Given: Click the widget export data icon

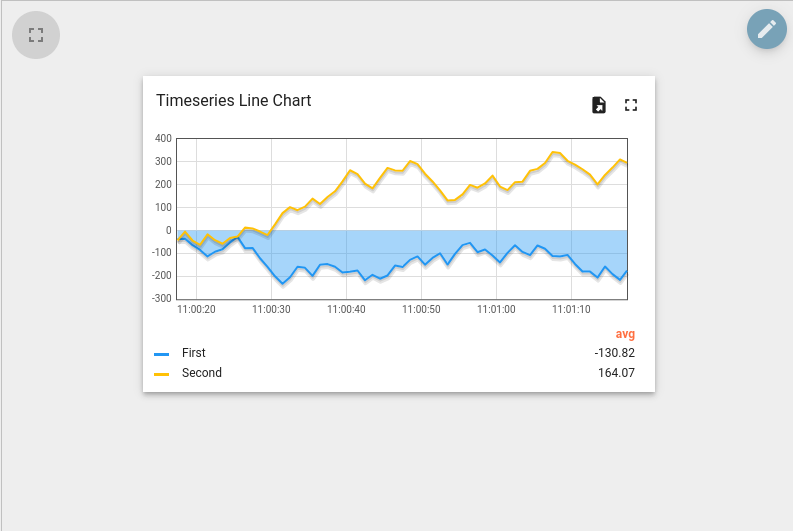Looking at the screenshot, I should [x=599, y=105].
